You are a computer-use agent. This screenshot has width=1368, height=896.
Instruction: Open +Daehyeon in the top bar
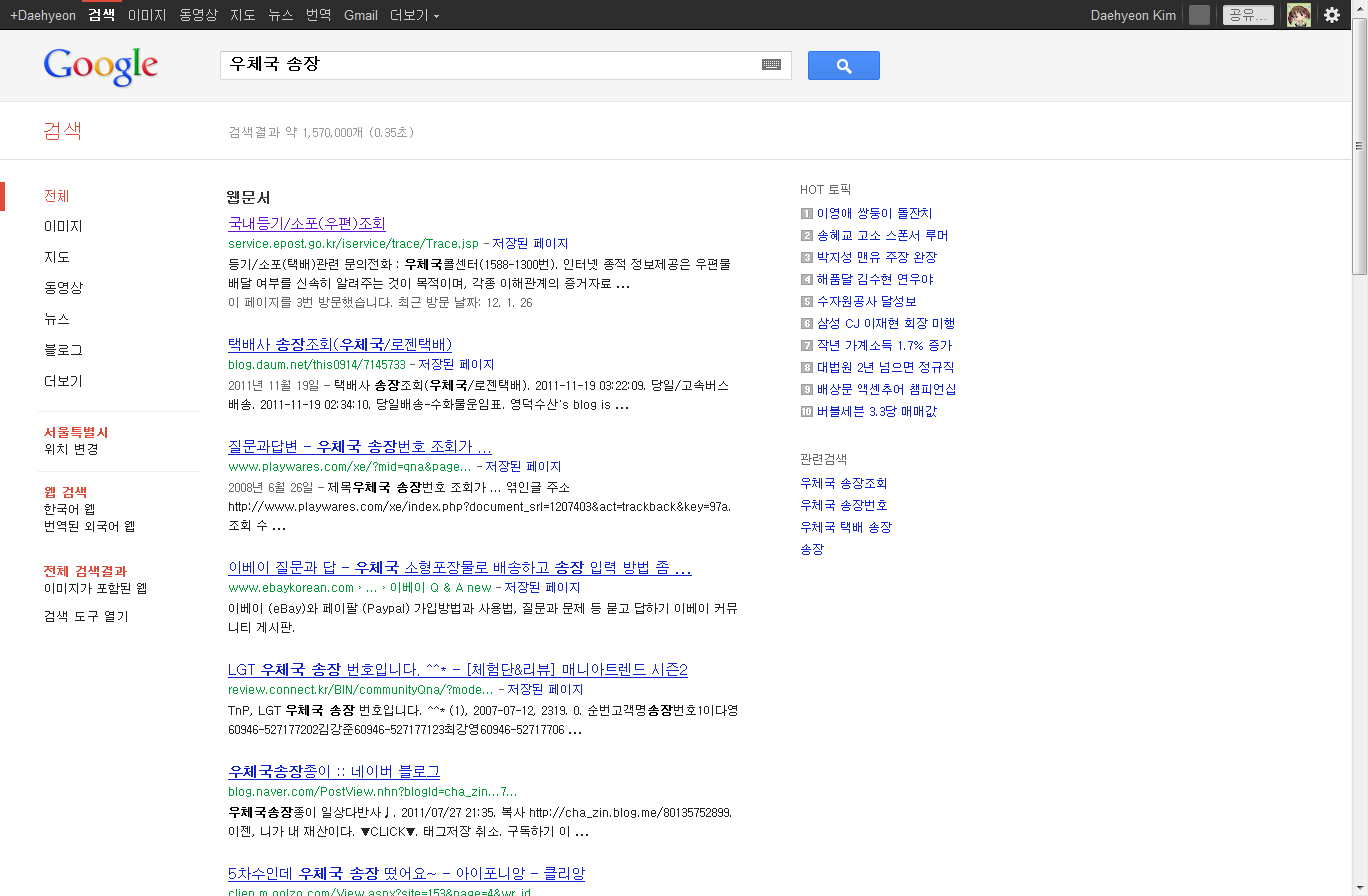pos(43,15)
